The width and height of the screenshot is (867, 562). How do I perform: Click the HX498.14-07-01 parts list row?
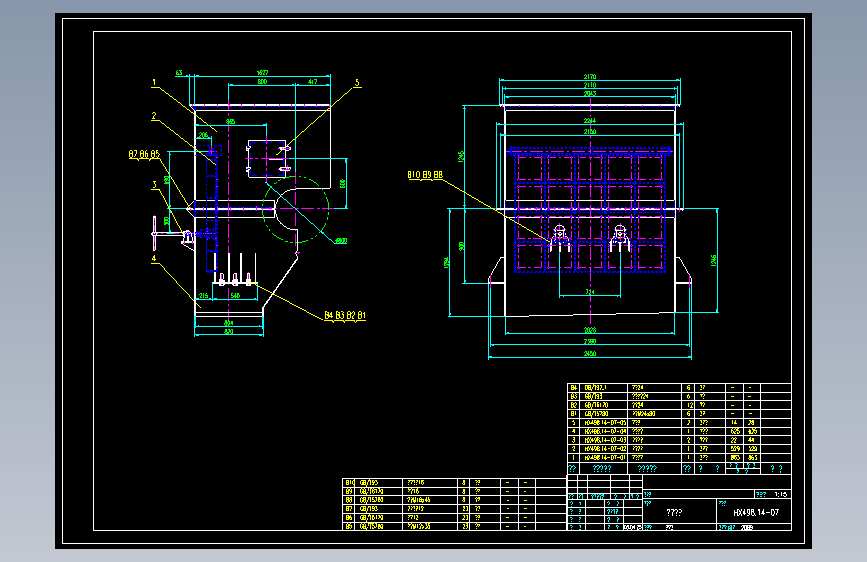679,458
